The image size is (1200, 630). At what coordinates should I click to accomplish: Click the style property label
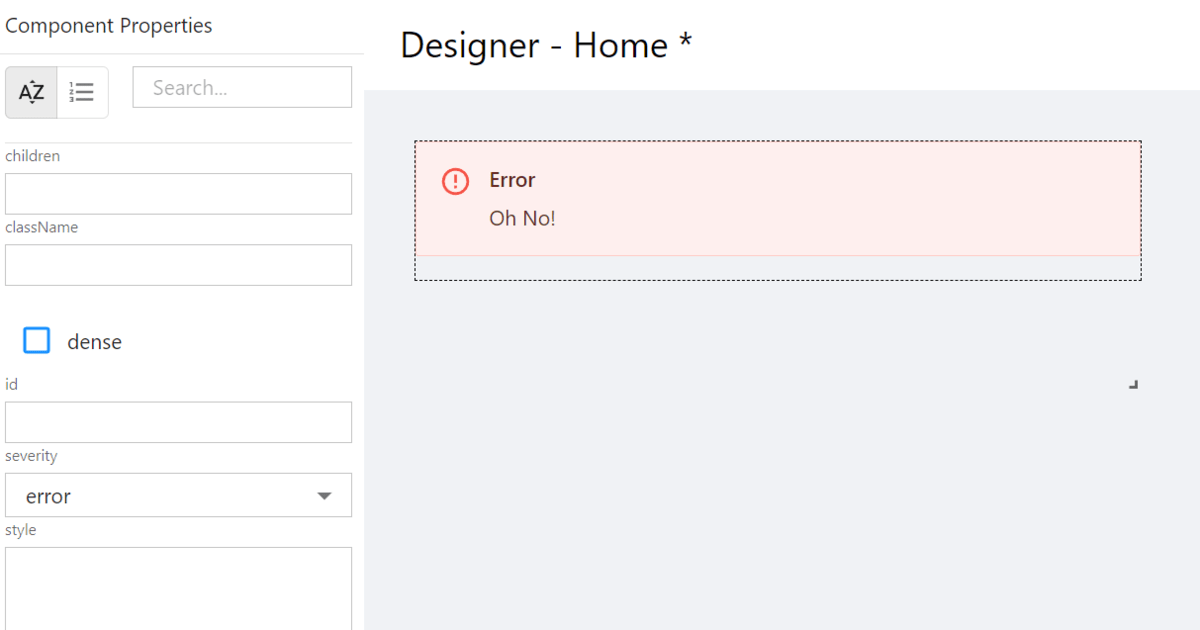[x=21, y=530]
